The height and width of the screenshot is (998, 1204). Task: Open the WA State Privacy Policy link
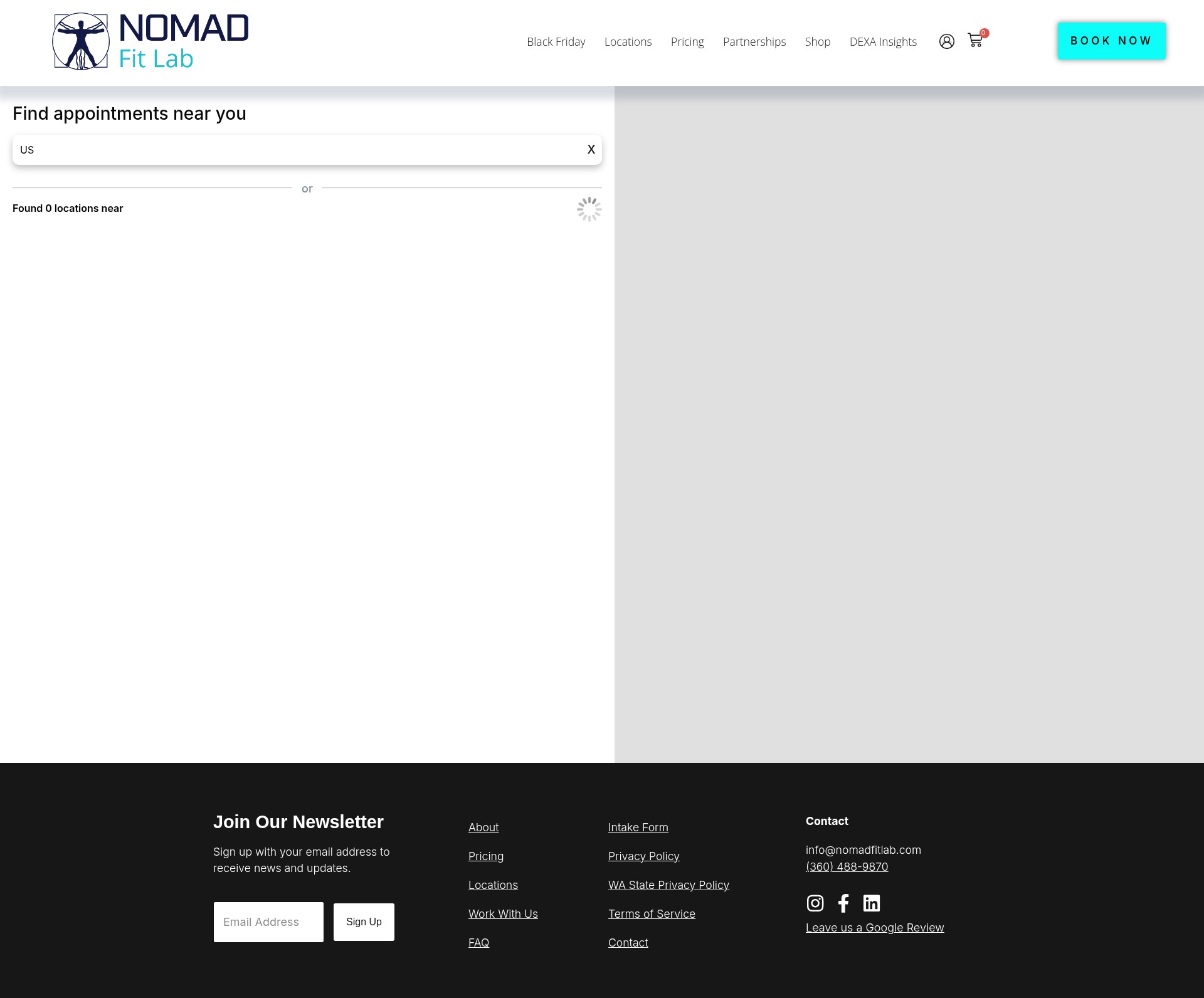point(668,885)
